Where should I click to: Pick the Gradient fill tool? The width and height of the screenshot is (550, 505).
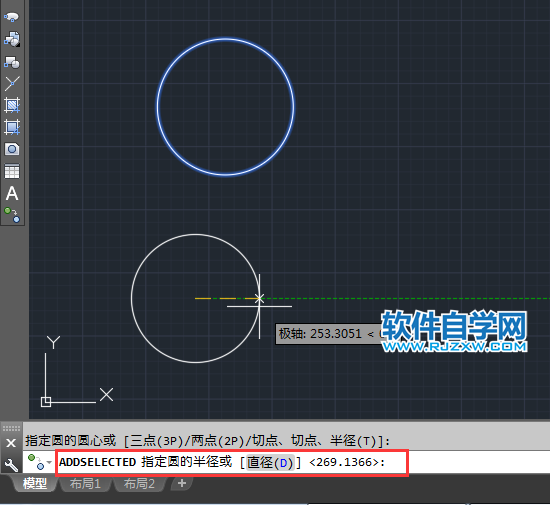[x=12, y=127]
